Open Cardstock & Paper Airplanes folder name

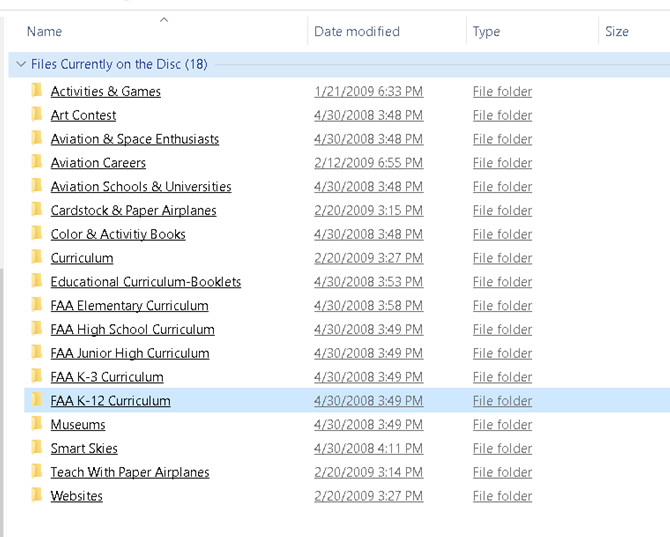pos(133,211)
